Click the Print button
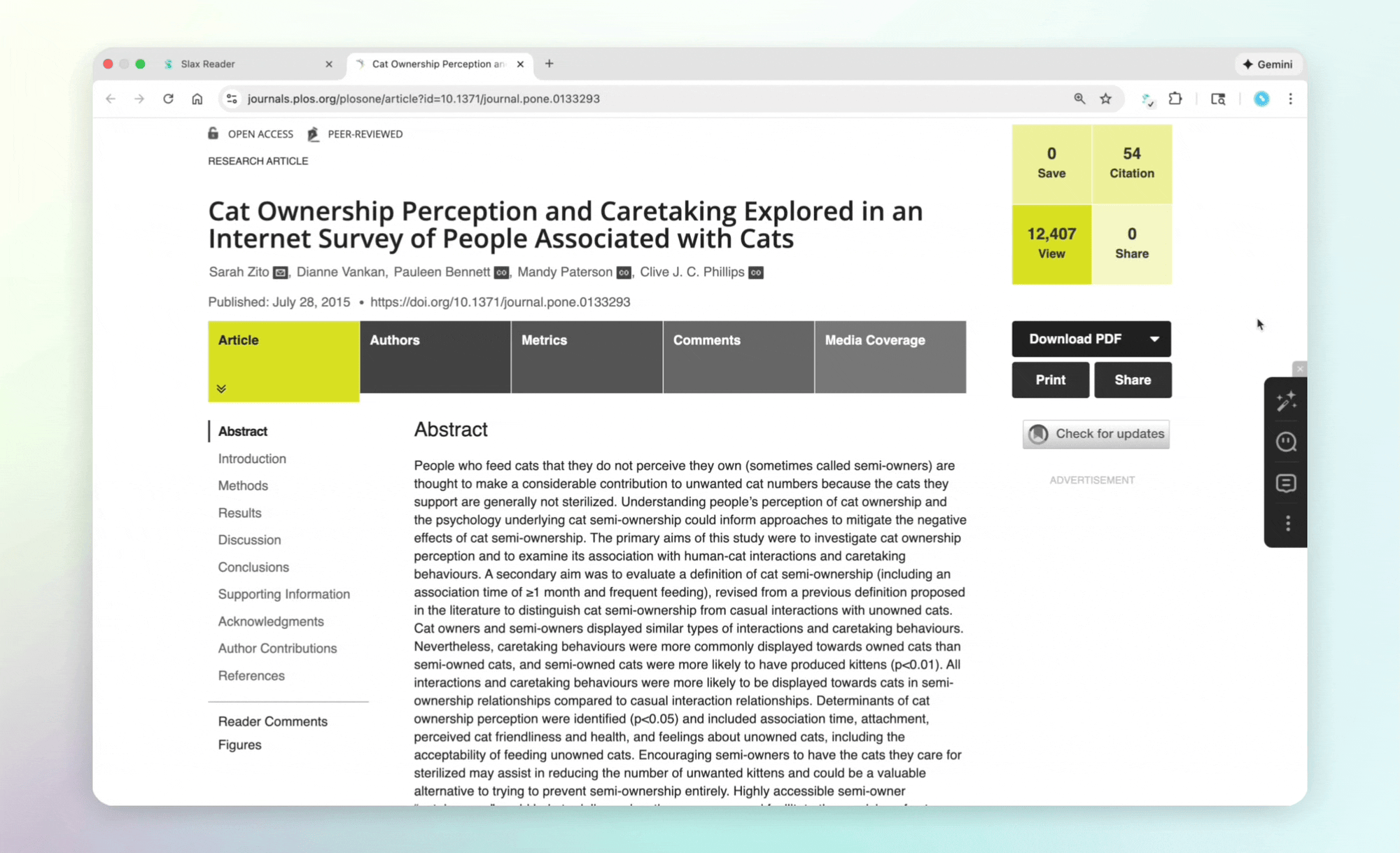This screenshot has height=853, width=1400. 1050,380
